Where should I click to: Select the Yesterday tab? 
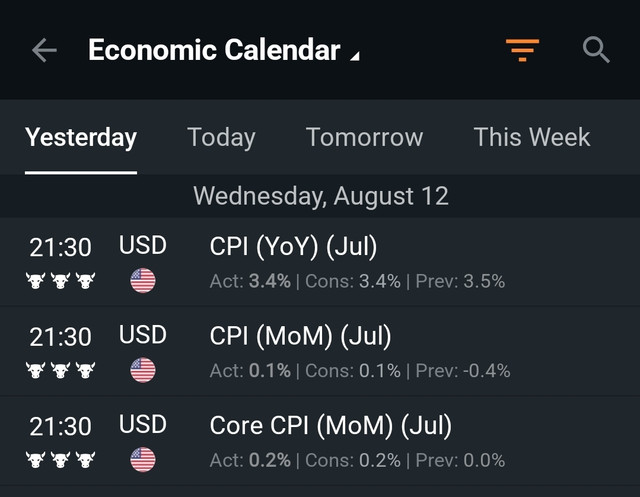click(x=81, y=137)
